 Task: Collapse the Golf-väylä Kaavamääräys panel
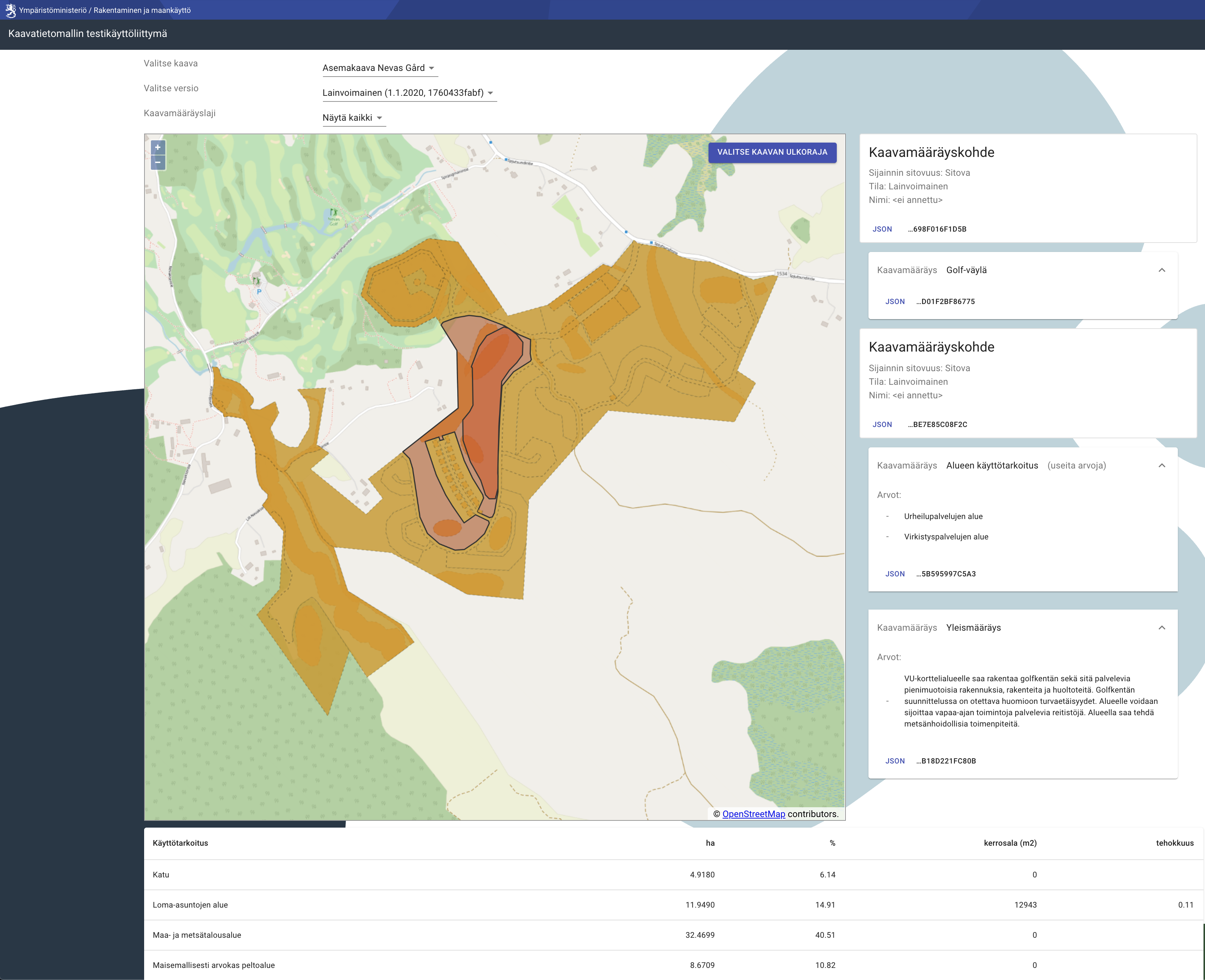(1162, 270)
